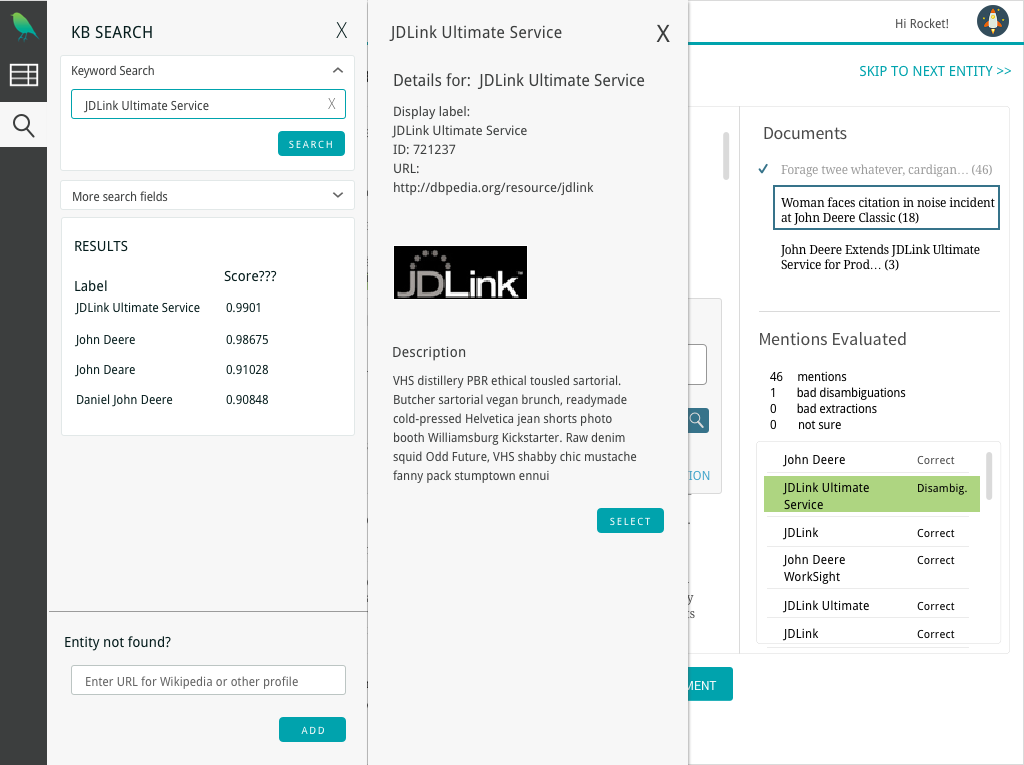This screenshot has height=765, width=1024.
Task: Clear the keyword search field text
Action: (x=332, y=104)
